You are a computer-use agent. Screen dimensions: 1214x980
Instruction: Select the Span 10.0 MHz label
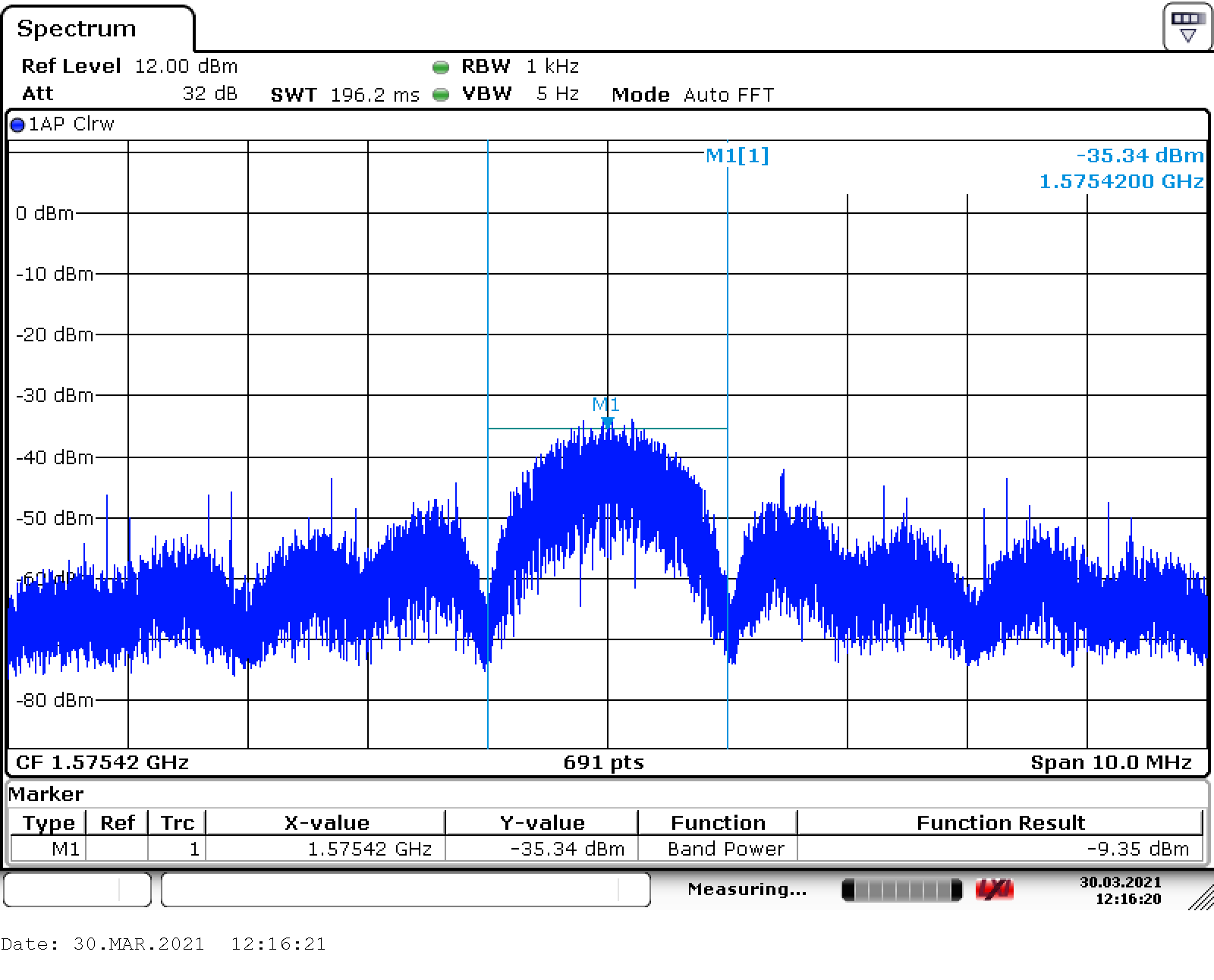click(x=1111, y=762)
